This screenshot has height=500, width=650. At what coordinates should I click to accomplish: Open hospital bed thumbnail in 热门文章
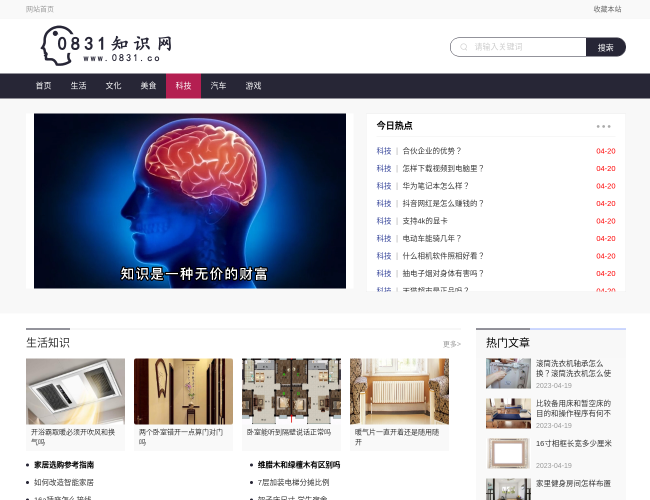point(508,413)
